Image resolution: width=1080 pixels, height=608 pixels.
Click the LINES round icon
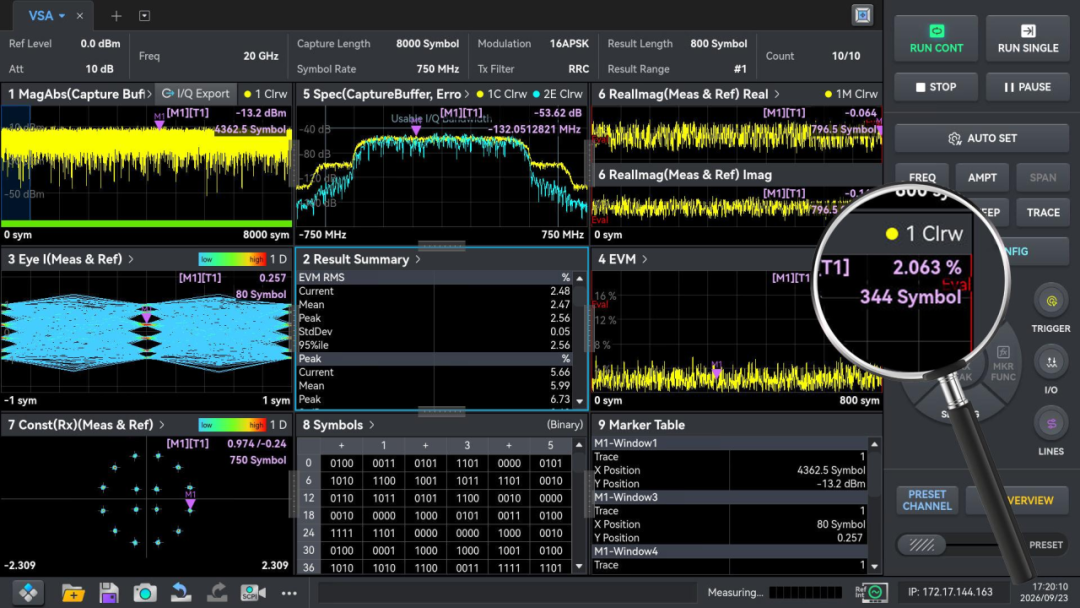[x=1051, y=423]
